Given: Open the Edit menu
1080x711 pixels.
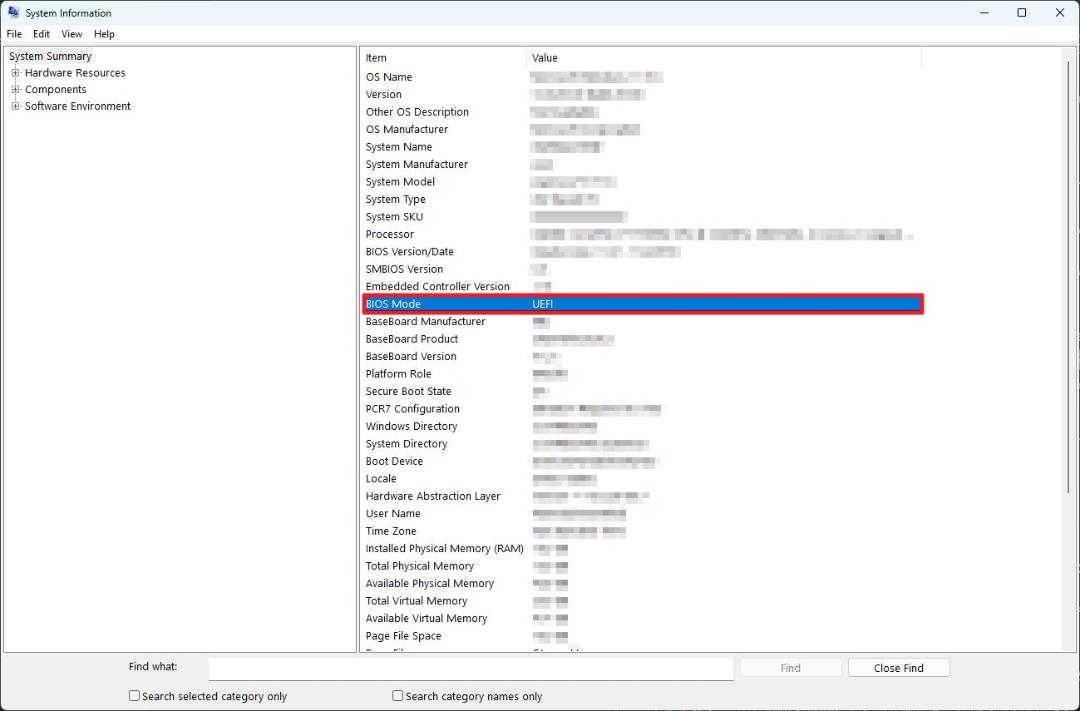Looking at the screenshot, I should click(41, 34).
